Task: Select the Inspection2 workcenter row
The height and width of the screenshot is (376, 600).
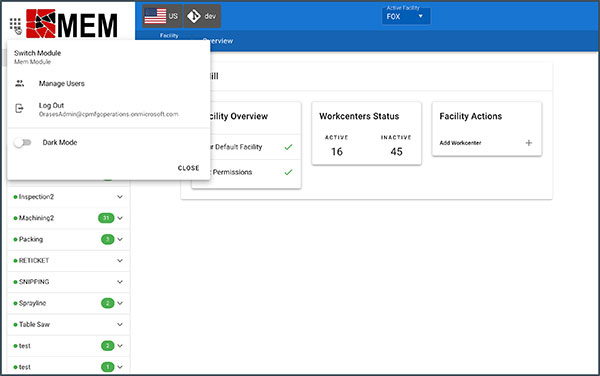Action: pos(69,197)
